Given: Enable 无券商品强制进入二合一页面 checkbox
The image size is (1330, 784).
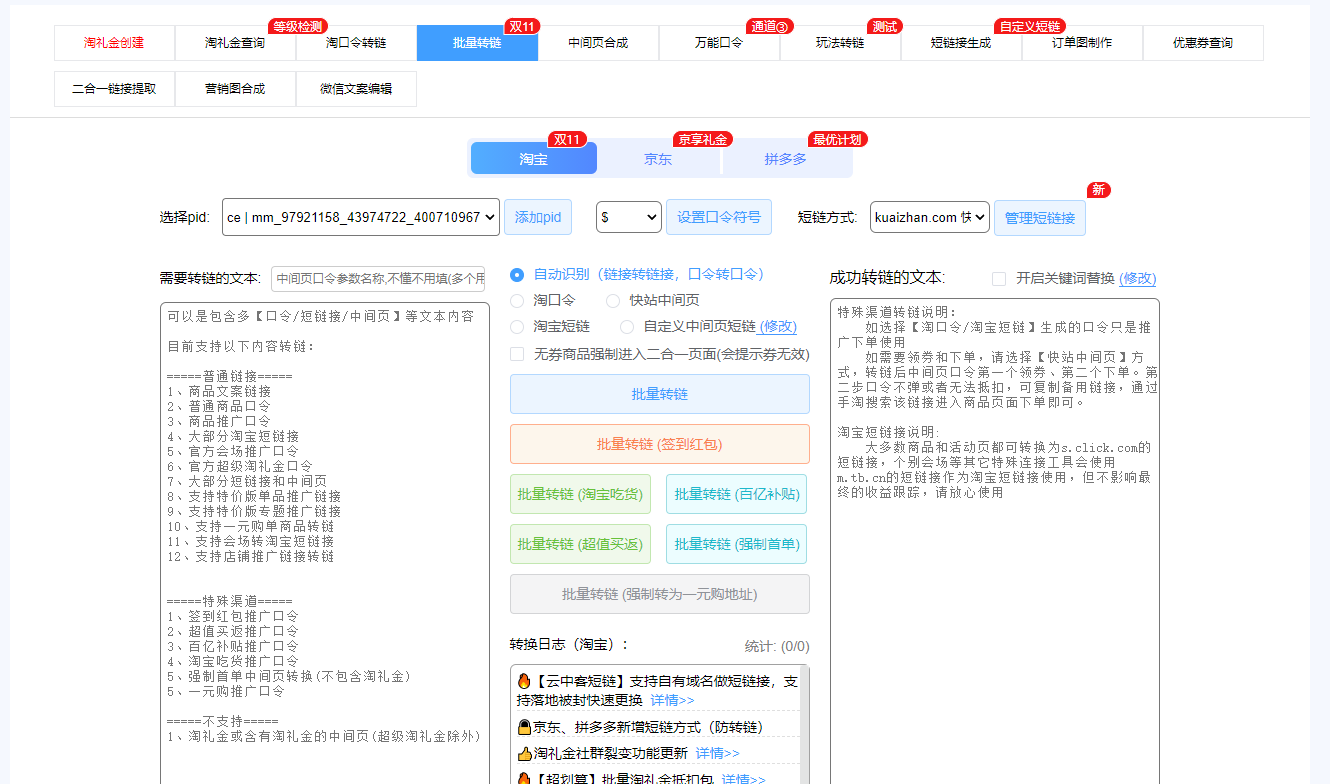Looking at the screenshot, I should point(517,354).
